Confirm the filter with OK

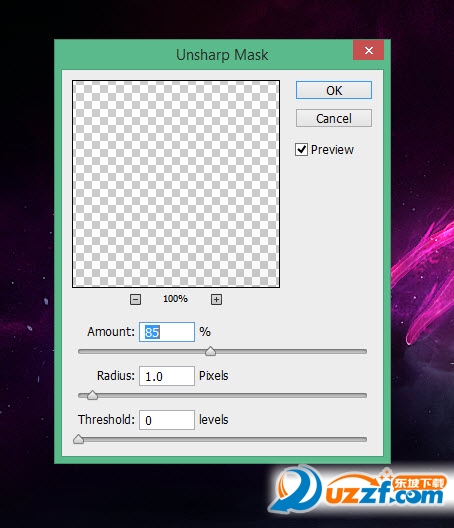point(334,90)
